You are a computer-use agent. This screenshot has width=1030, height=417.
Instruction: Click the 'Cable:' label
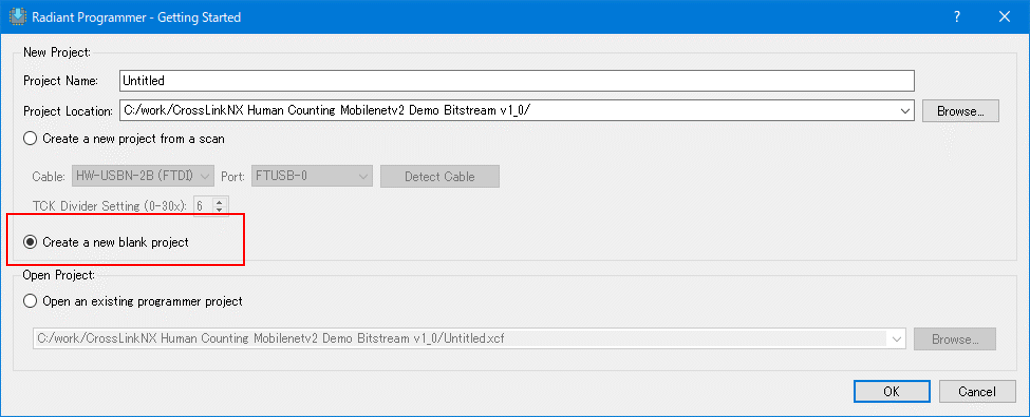51,177
